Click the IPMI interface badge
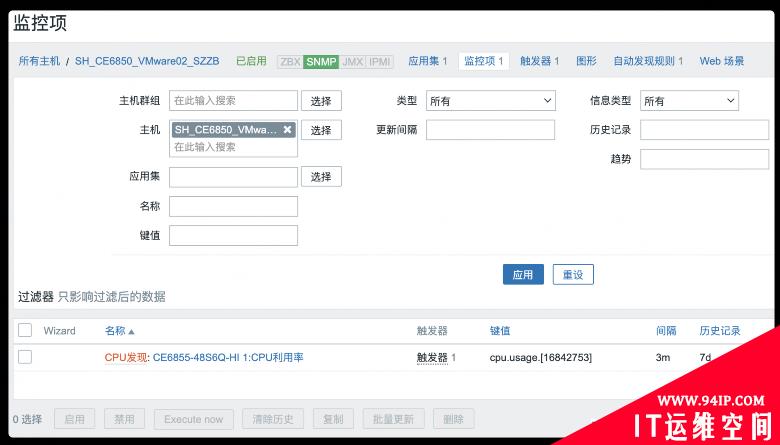This screenshot has width=780, height=445. tap(380, 62)
